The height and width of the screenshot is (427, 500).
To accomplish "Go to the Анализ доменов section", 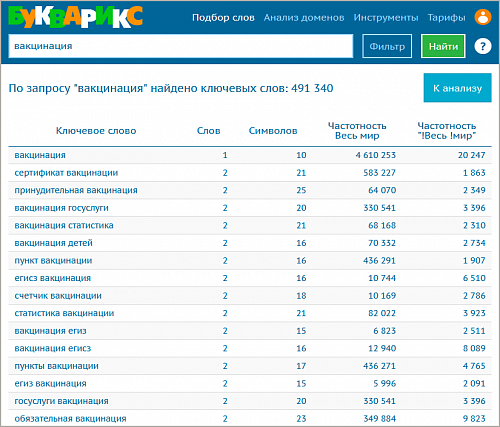I will (x=304, y=18).
